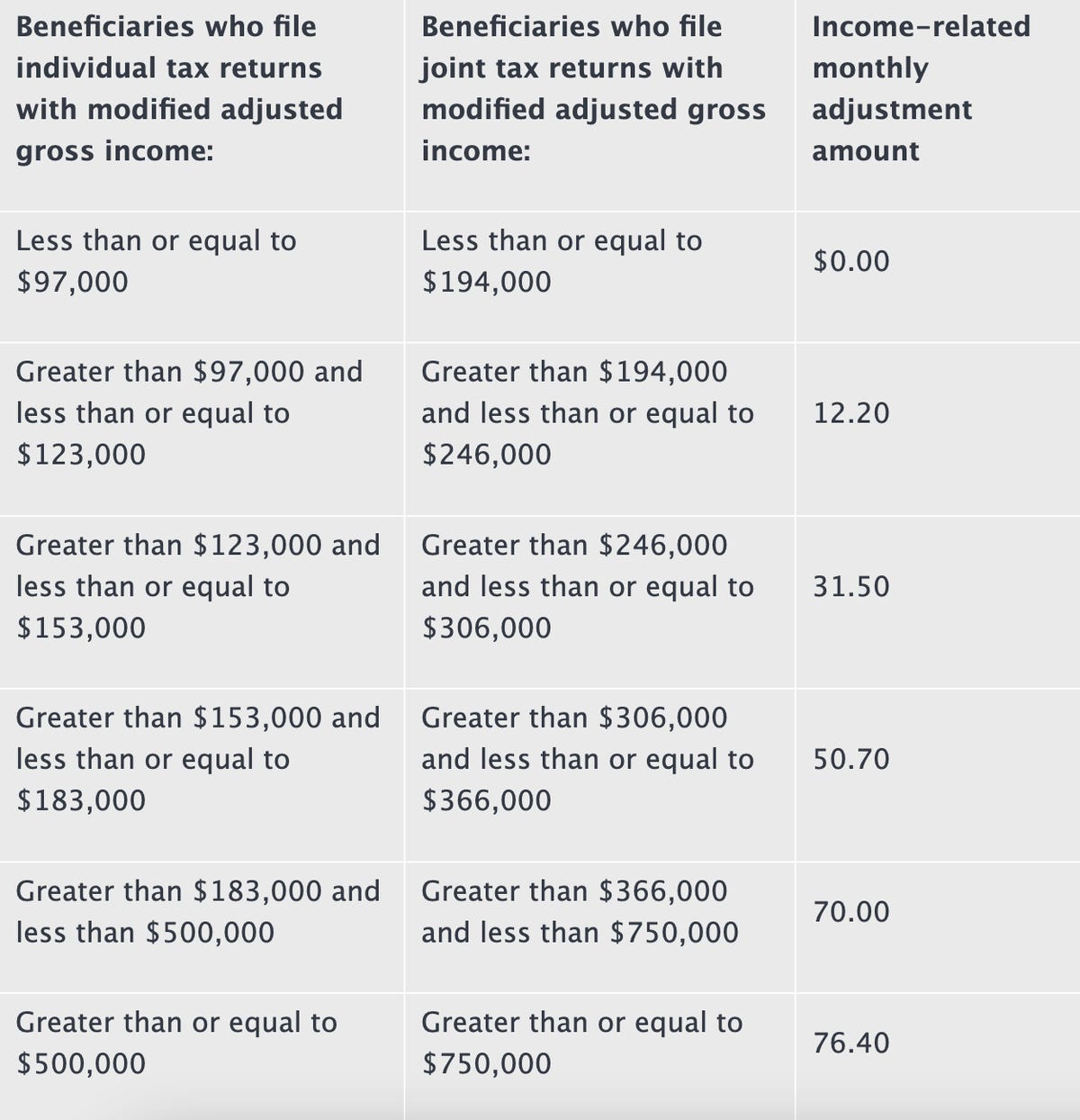
Task: Click the 12.20 adjustment amount
Action: (851, 413)
